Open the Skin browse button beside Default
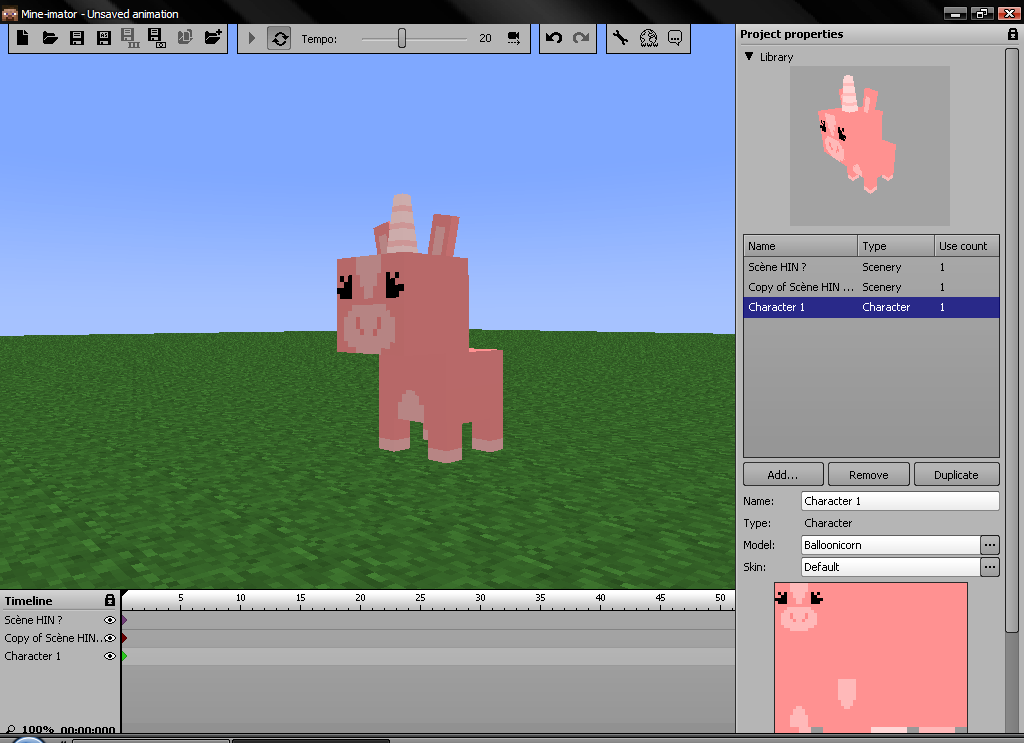Image resolution: width=1024 pixels, height=743 pixels. click(990, 567)
